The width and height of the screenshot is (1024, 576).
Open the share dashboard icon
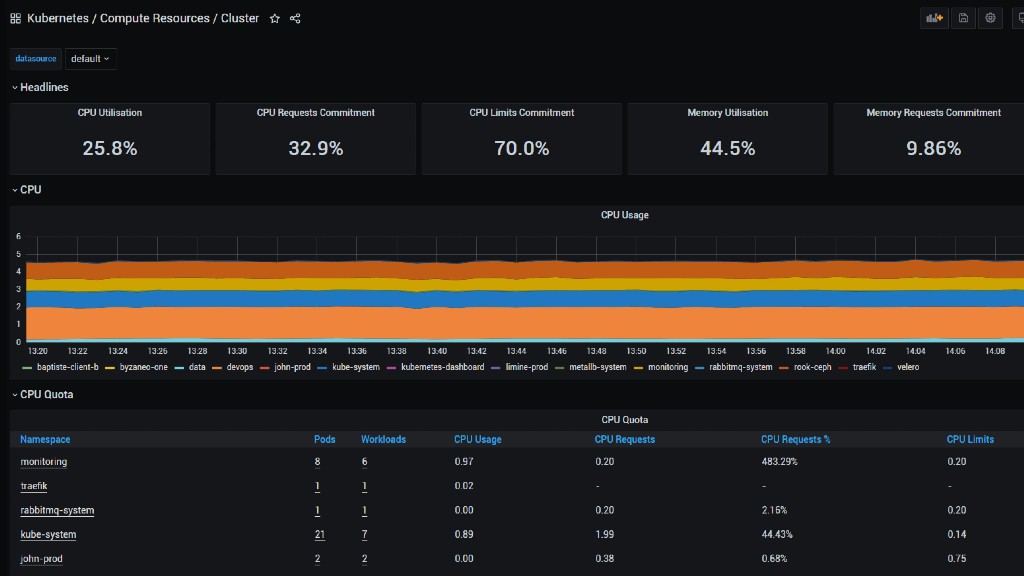295,18
